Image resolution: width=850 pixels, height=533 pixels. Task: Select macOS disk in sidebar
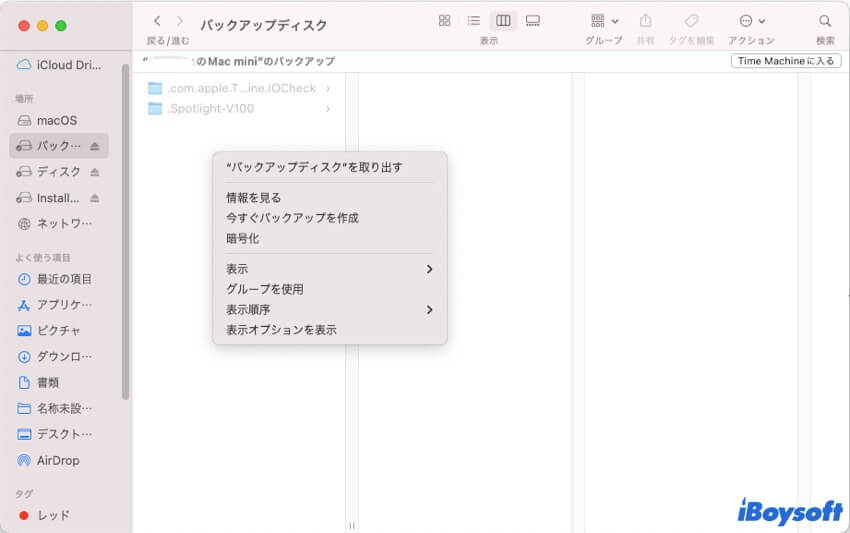48,120
